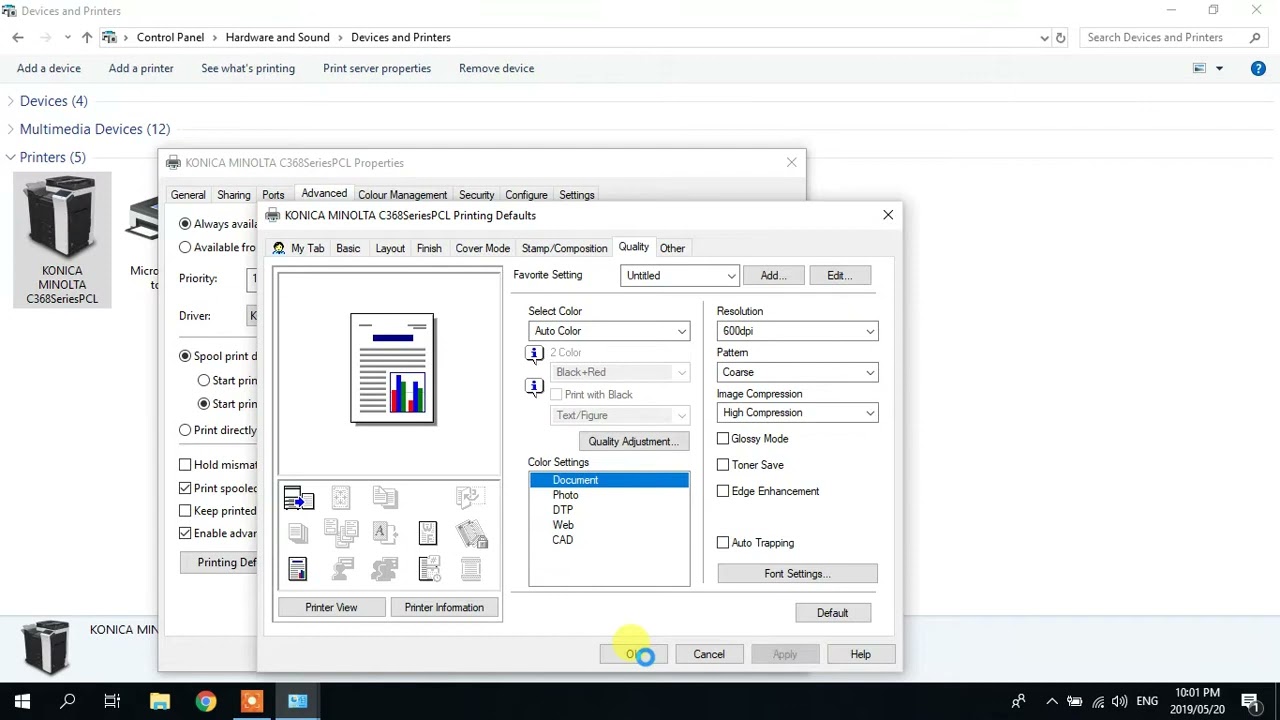Open the Colour Management tab in Properties window
The width and height of the screenshot is (1280, 720).
(x=402, y=195)
